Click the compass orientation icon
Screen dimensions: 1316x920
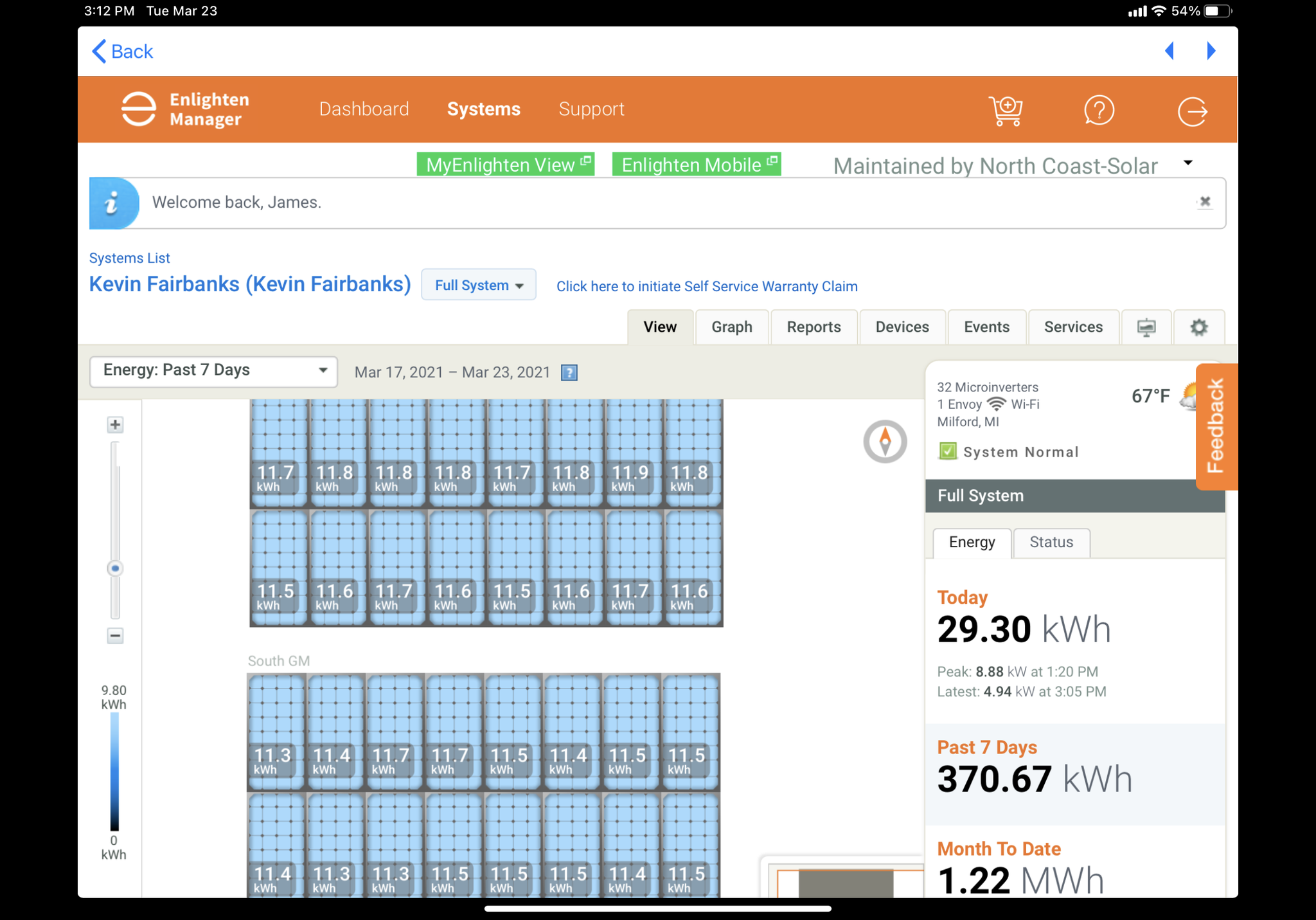coord(885,442)
